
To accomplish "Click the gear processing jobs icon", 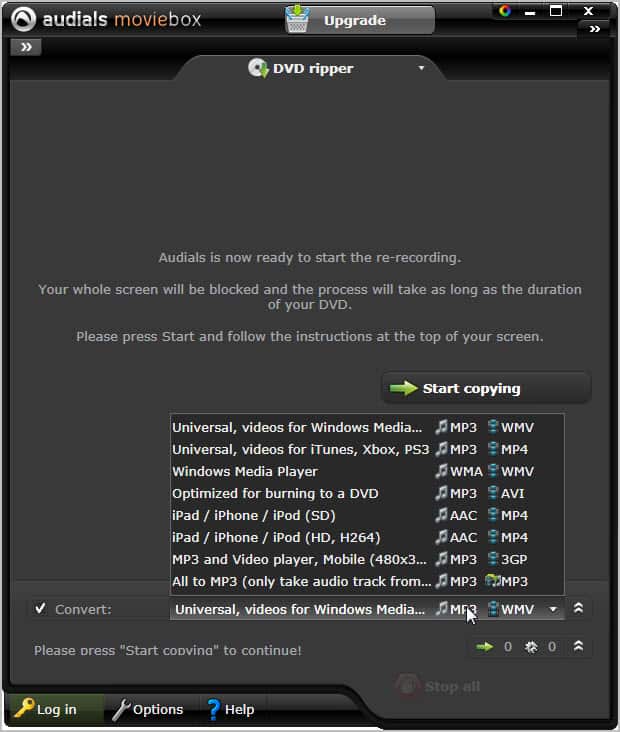I will point(531,647).
